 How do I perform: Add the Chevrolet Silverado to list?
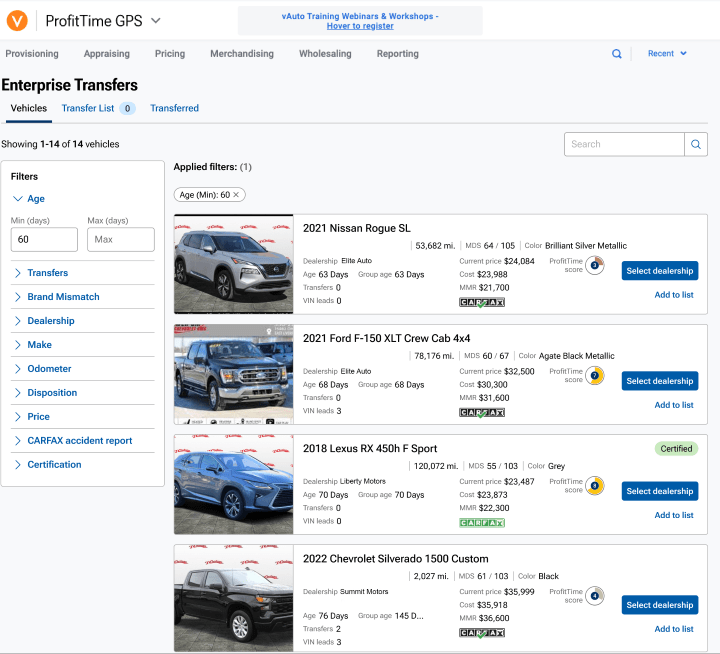[x=674, y=629]
